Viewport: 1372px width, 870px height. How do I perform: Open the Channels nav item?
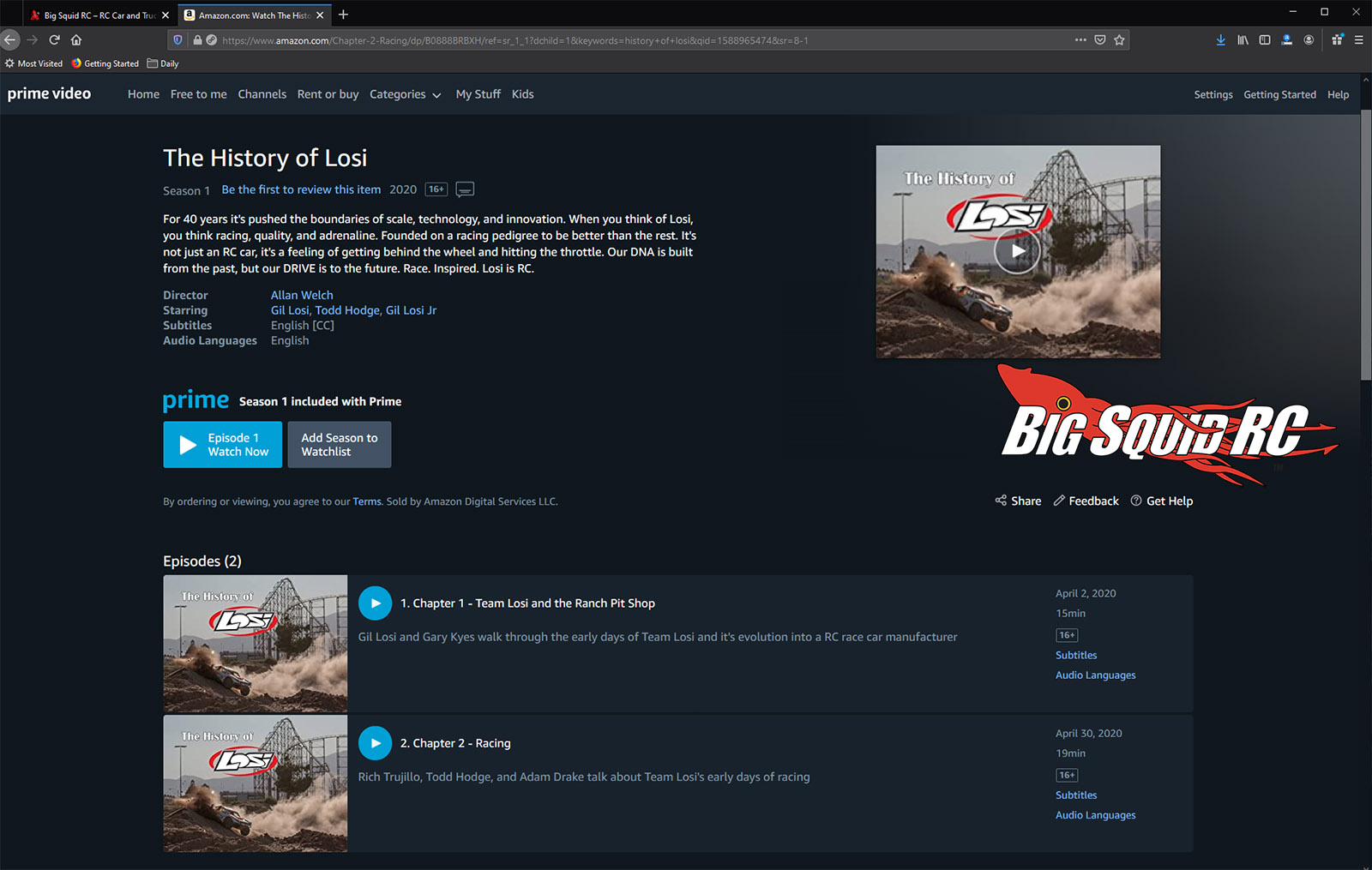point(262,94)
